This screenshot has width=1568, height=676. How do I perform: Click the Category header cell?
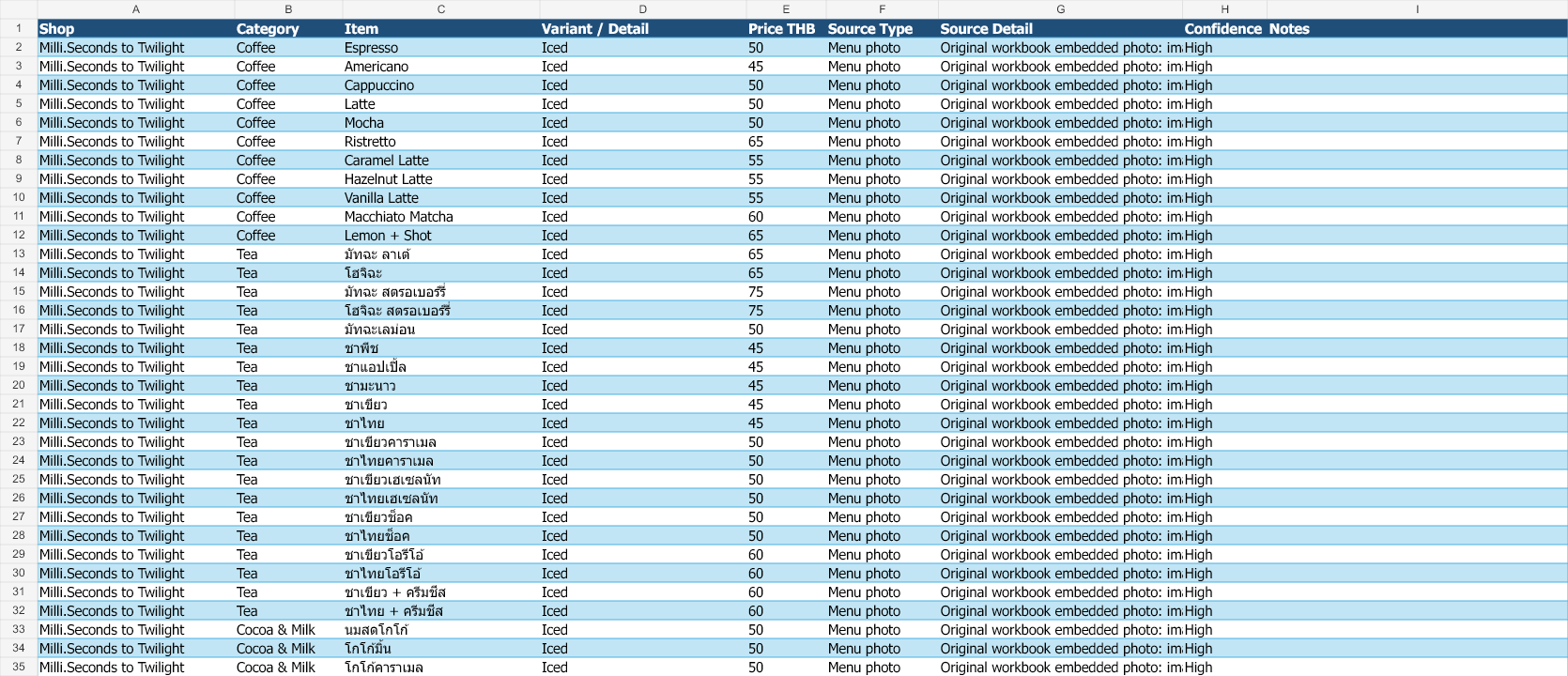[288, 29]
